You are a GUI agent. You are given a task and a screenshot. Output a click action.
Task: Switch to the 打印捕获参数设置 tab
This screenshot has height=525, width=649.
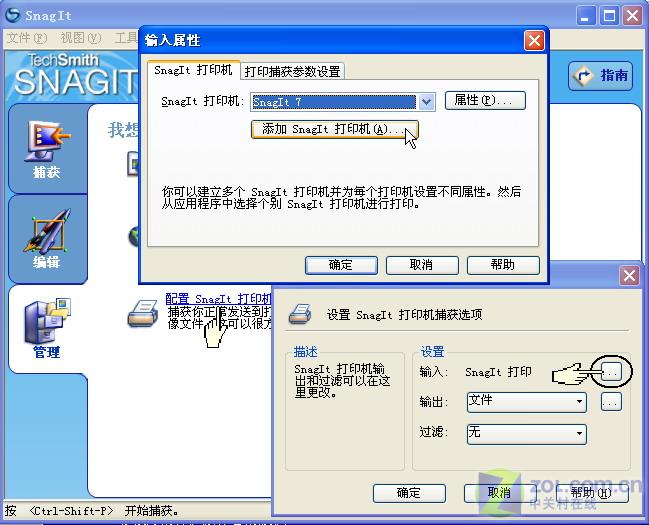[x=292, y=71]
